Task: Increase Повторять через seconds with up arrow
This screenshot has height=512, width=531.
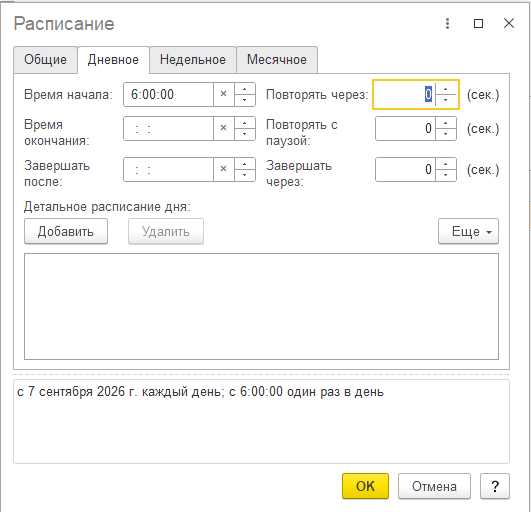Action: pyautogui.click(x=446, y=89)
